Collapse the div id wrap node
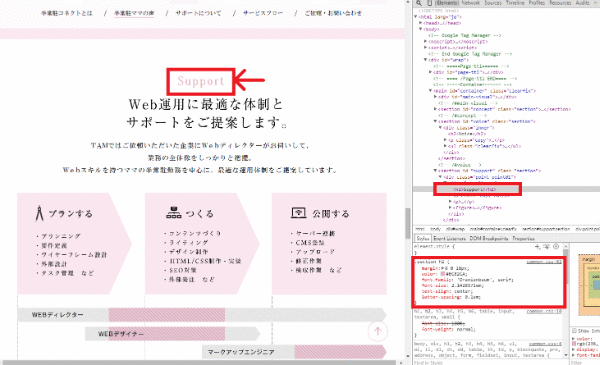The image size is (600, 365). (426, 60)
